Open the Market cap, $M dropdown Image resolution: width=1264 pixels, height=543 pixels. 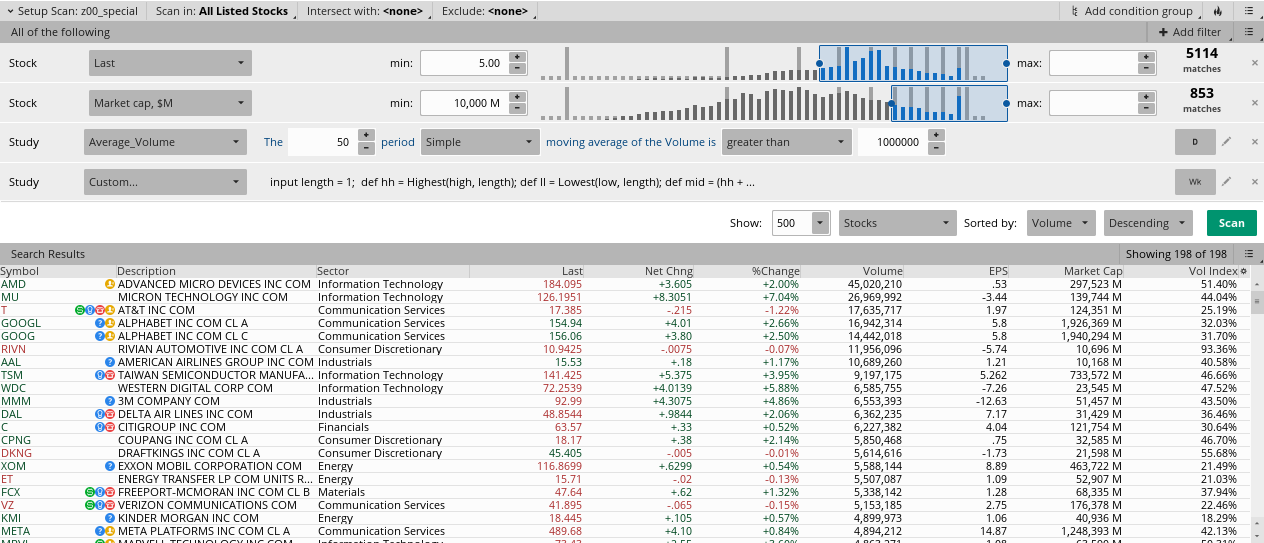169,102
